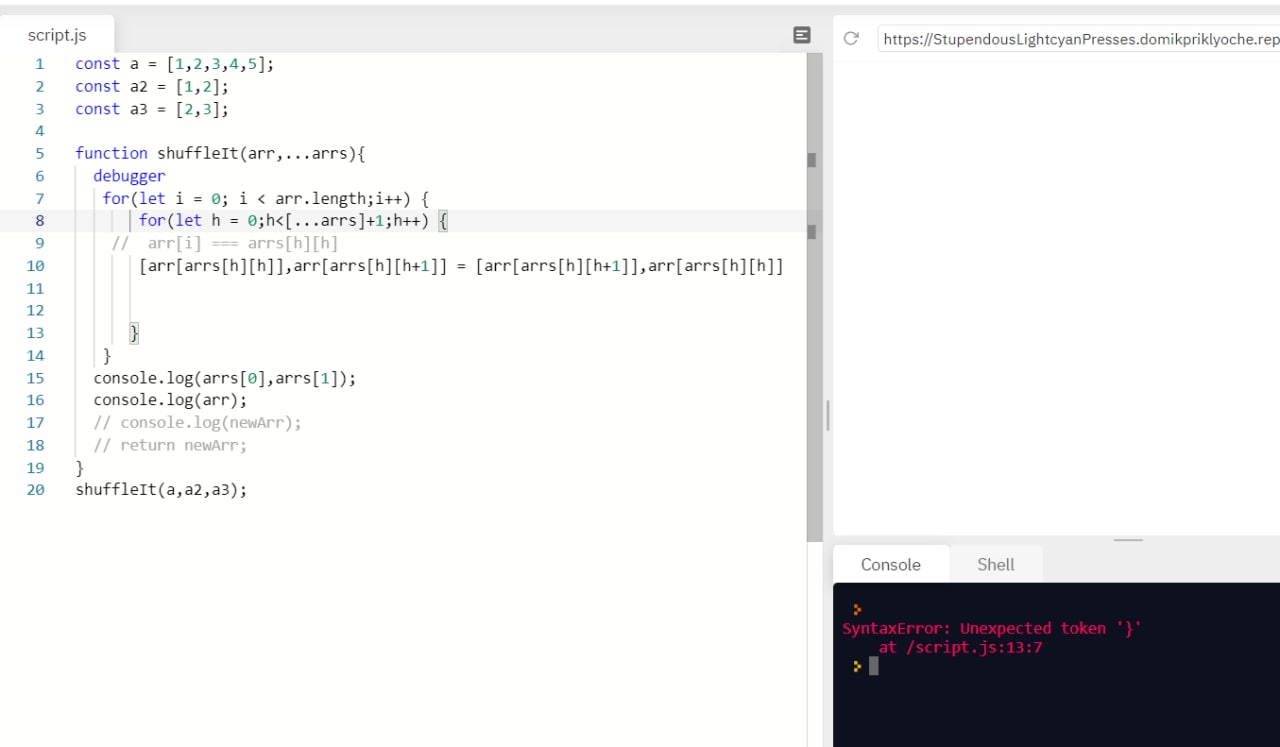Open the Shell tab
1280x747 pixels.
tap(996, 564)
